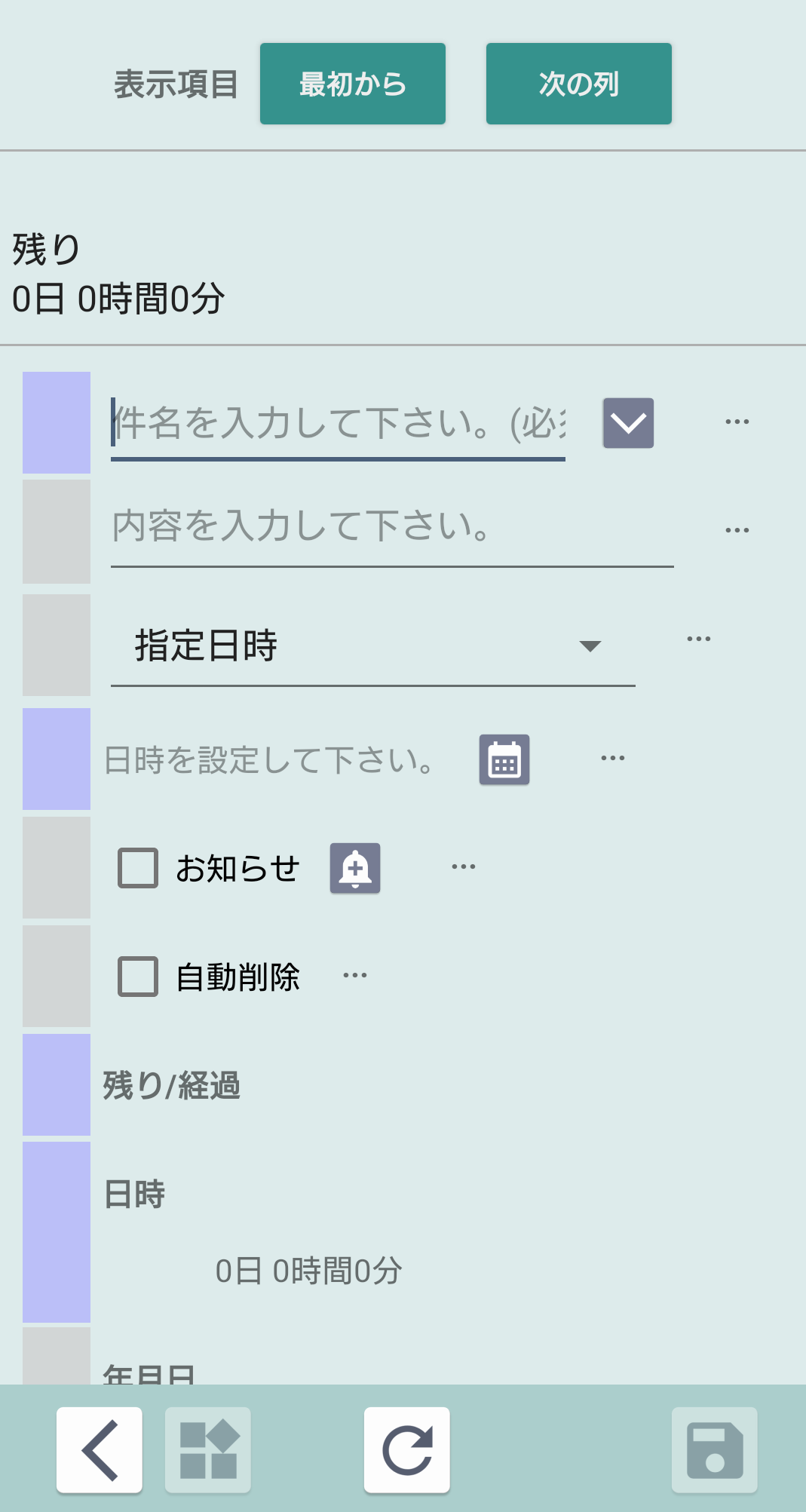Viewport: 806px width, 1512px height.
Task: Tap the floppy disk save icon
Action: (714, 1449)
